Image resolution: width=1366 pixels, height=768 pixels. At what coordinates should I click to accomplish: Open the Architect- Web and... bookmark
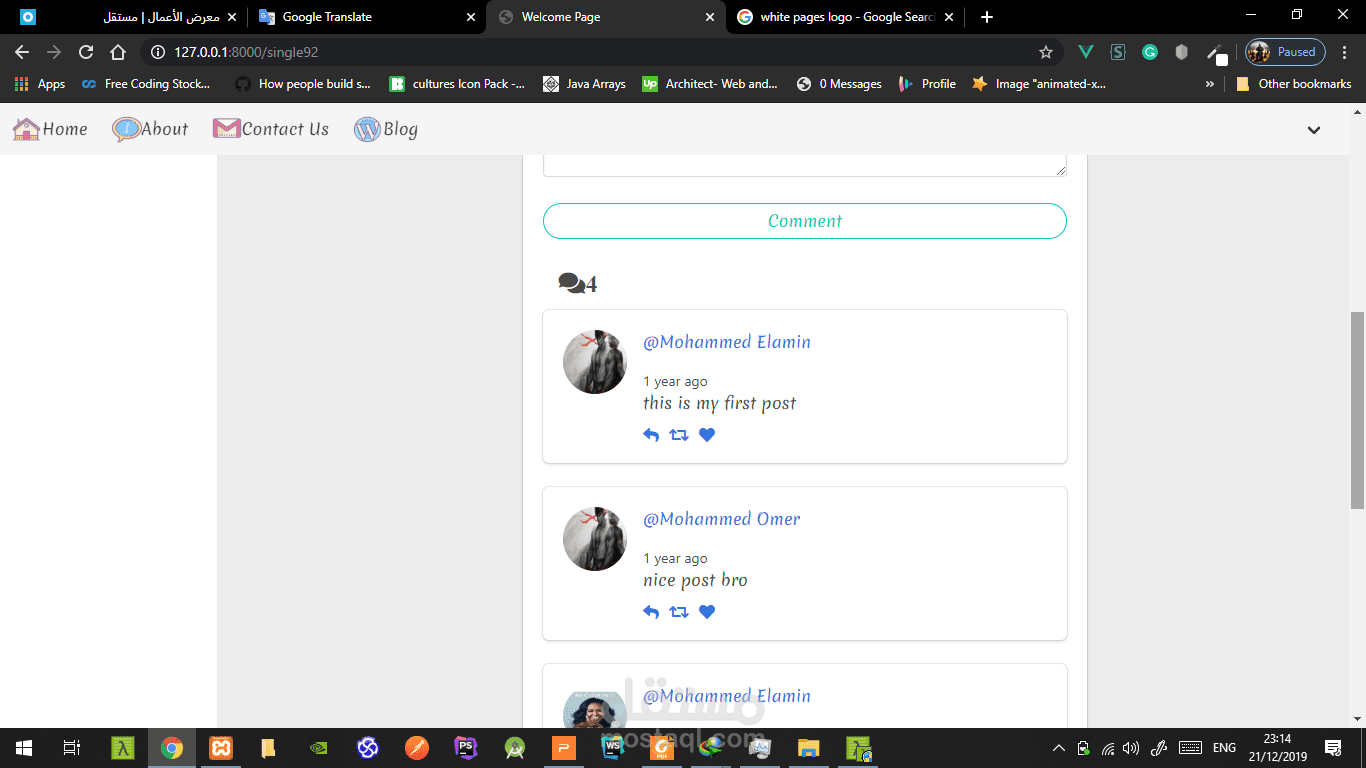click(710, 84)
